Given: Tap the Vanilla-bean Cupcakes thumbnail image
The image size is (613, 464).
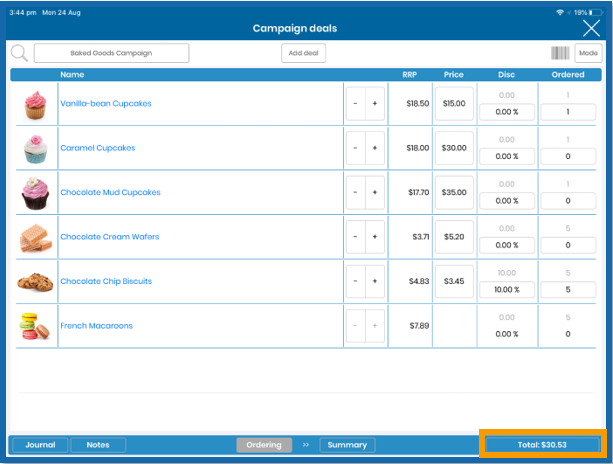Looking at the screenshot, I should (x=35, y=104).
